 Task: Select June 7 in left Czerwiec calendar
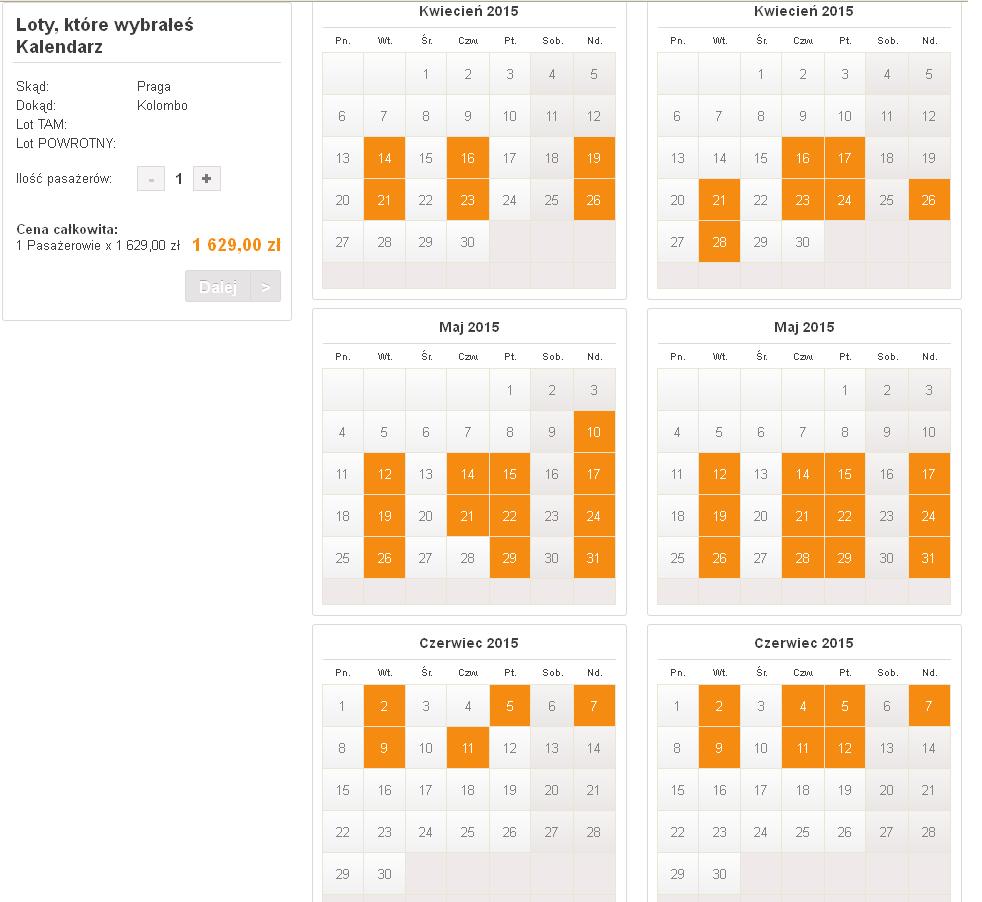pos(594,706)
